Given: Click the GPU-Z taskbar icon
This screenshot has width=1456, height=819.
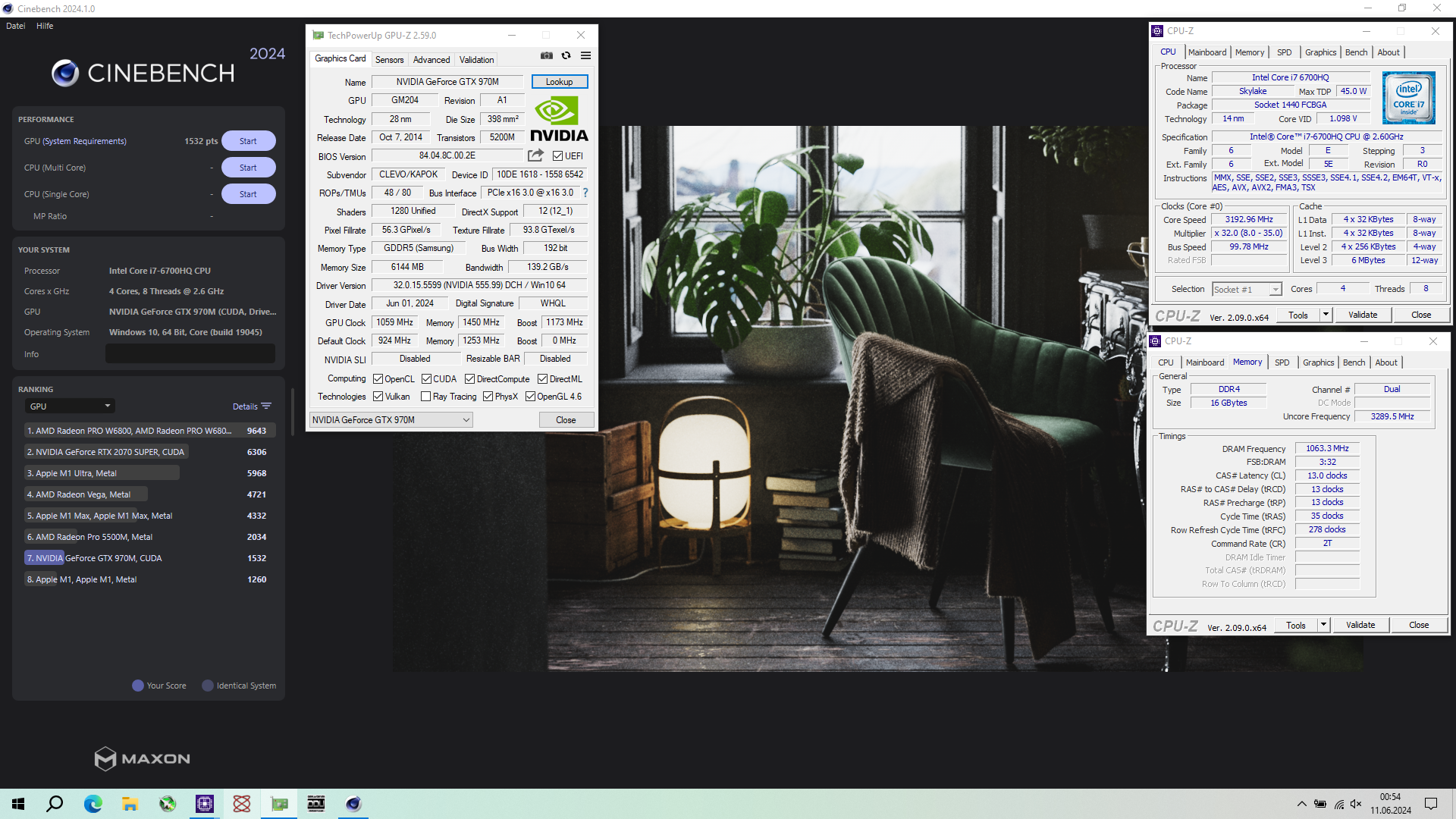Looking at the screenshot, I should pyautogui.click(x=279, y=804).
